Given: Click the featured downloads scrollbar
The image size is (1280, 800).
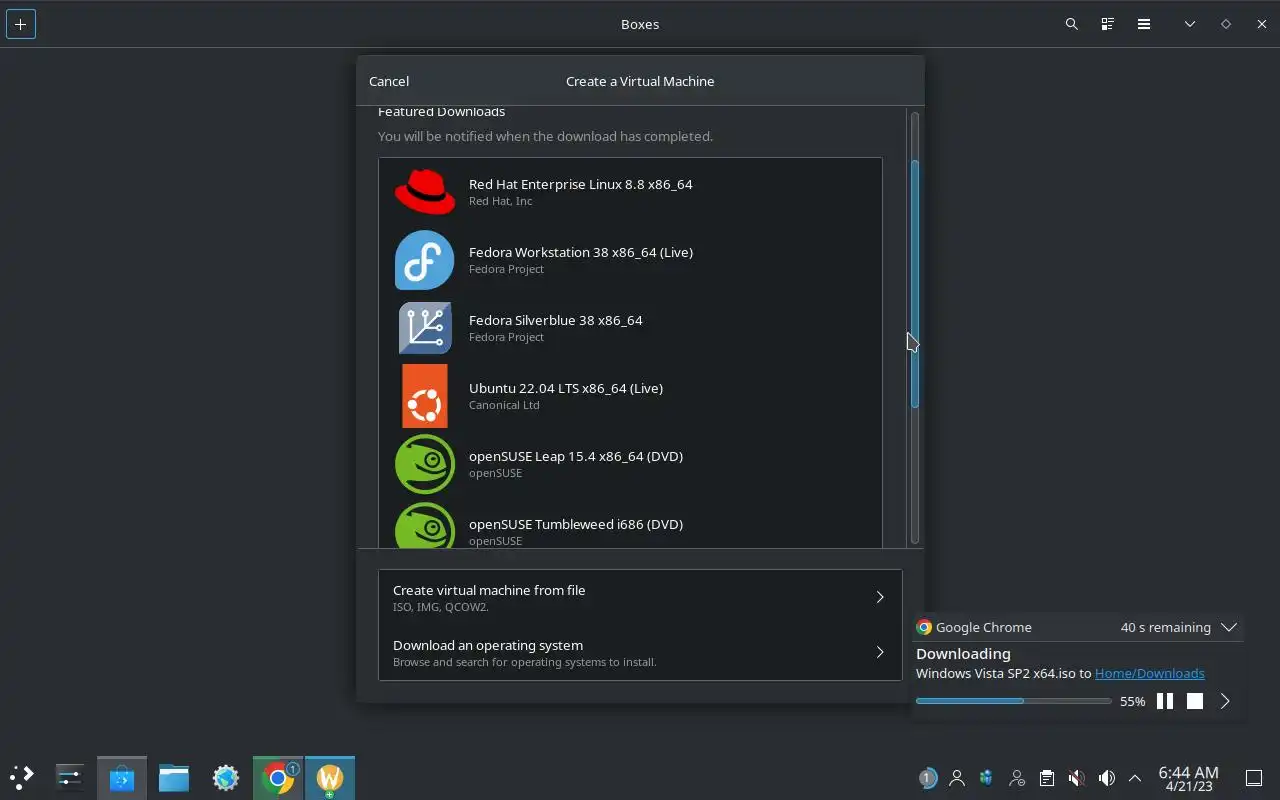Looking at the screenshot, I should 915,283.
